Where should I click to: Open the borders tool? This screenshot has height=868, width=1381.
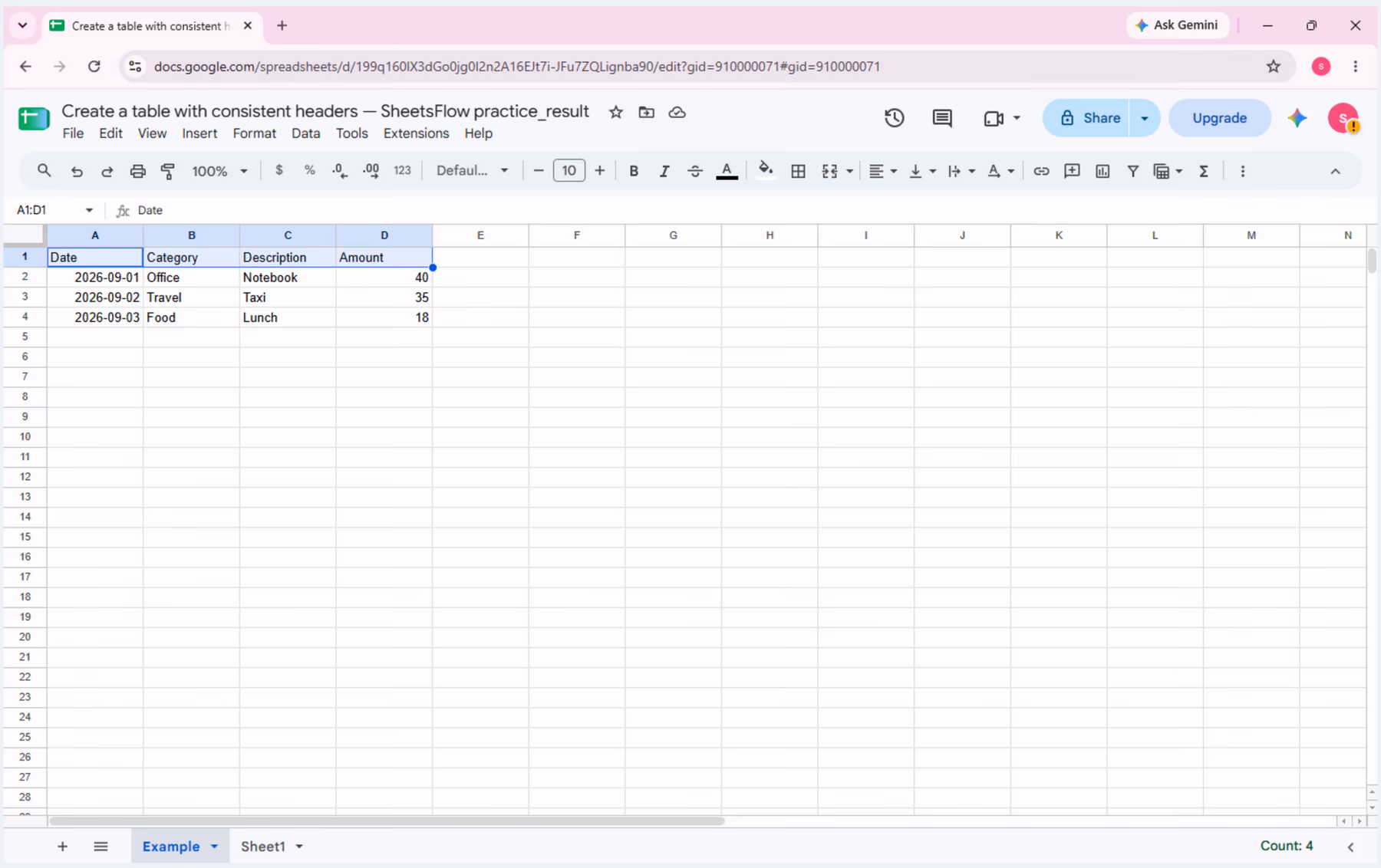(798, 171)
